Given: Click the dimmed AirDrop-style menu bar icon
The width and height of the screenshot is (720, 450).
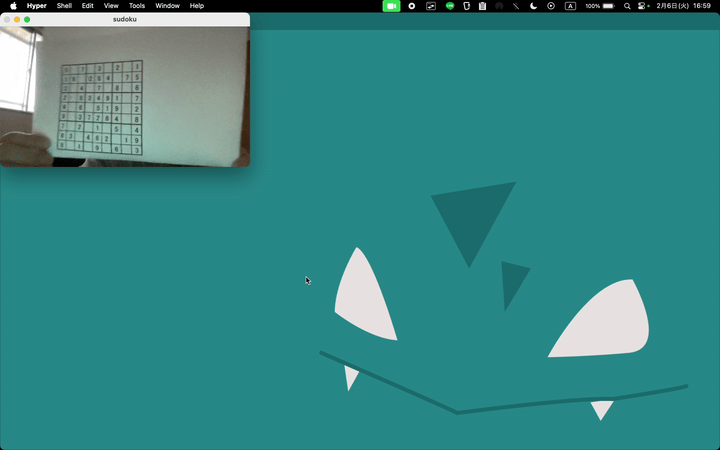Looking at the screenshot, I should point(499,6).
